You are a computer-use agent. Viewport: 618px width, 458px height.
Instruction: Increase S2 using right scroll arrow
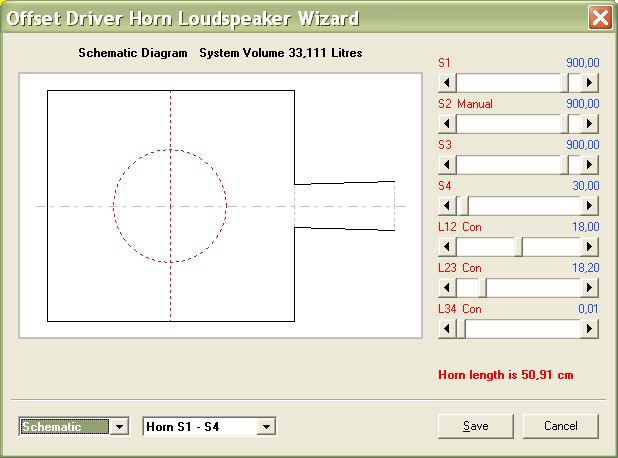[589, 124]
